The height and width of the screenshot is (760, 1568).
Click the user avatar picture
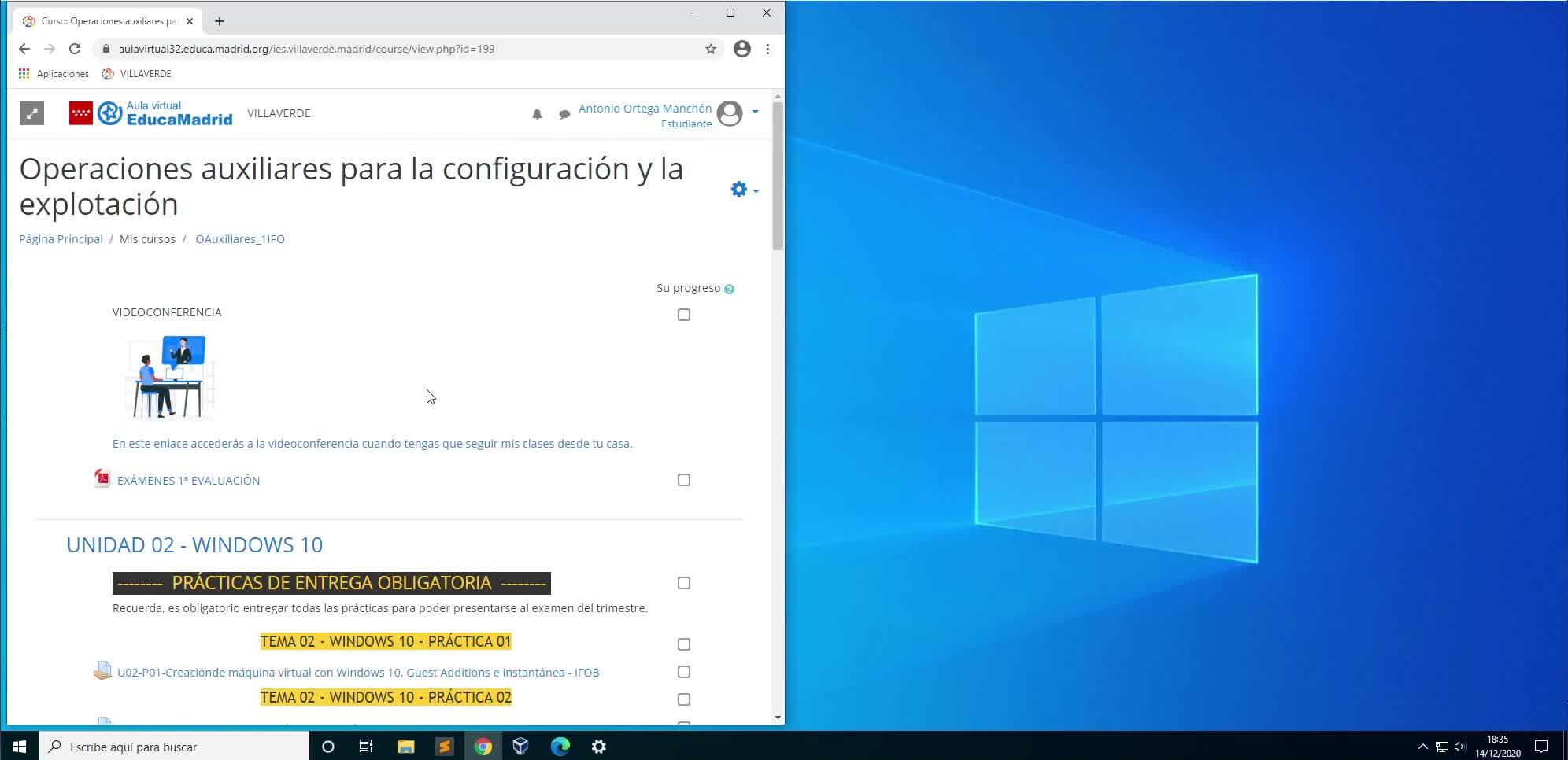click(x=730, y=113)
